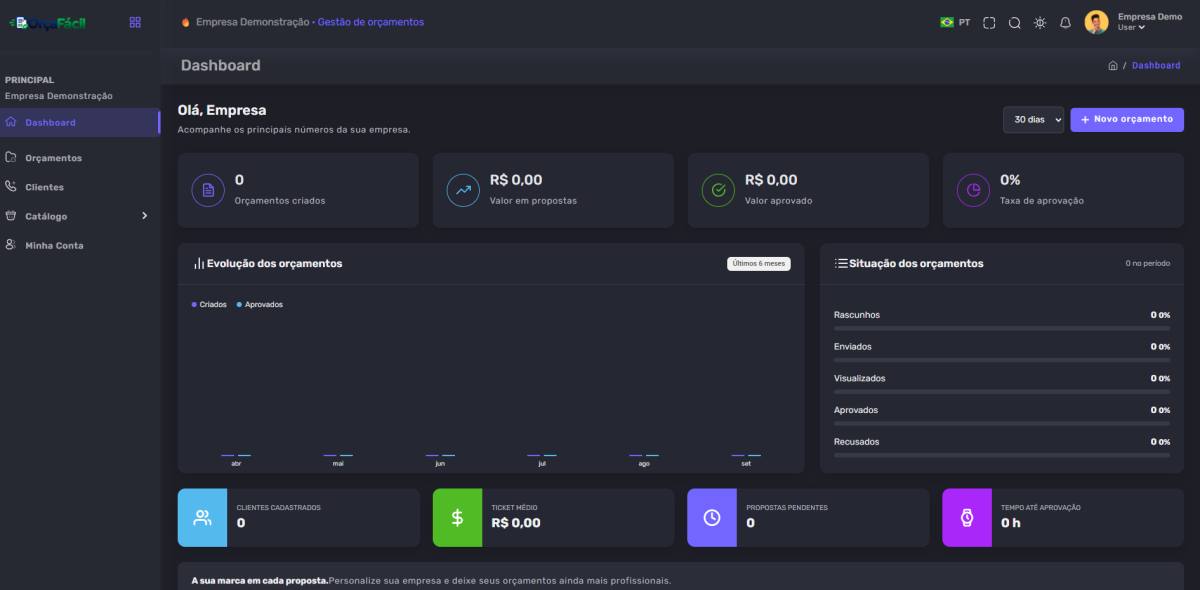Click the Valor em propostas trend icon
1200x590 pixels.
463,190
